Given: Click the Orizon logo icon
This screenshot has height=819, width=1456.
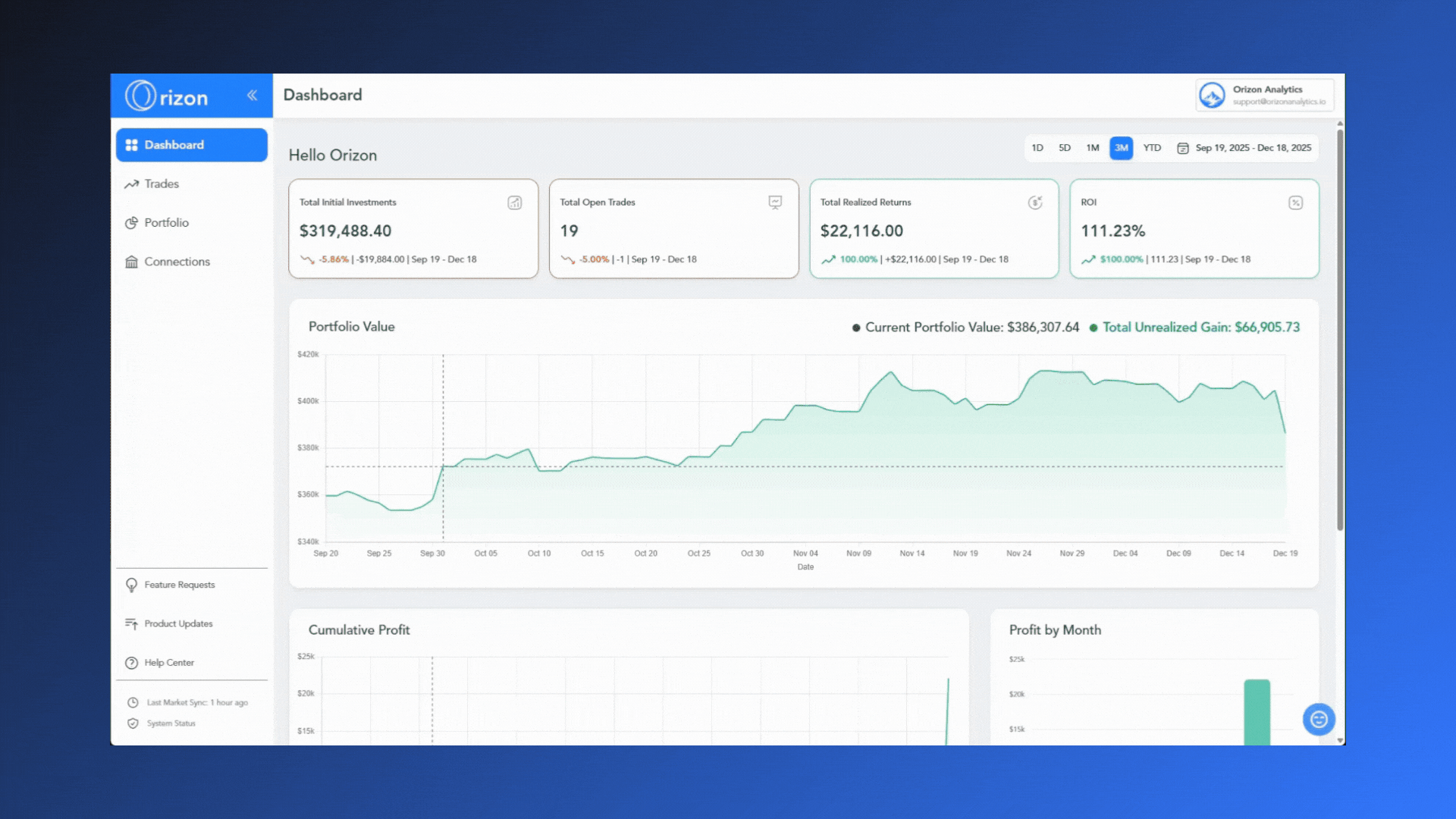Looking at the screenshot, I should point(141,96).
